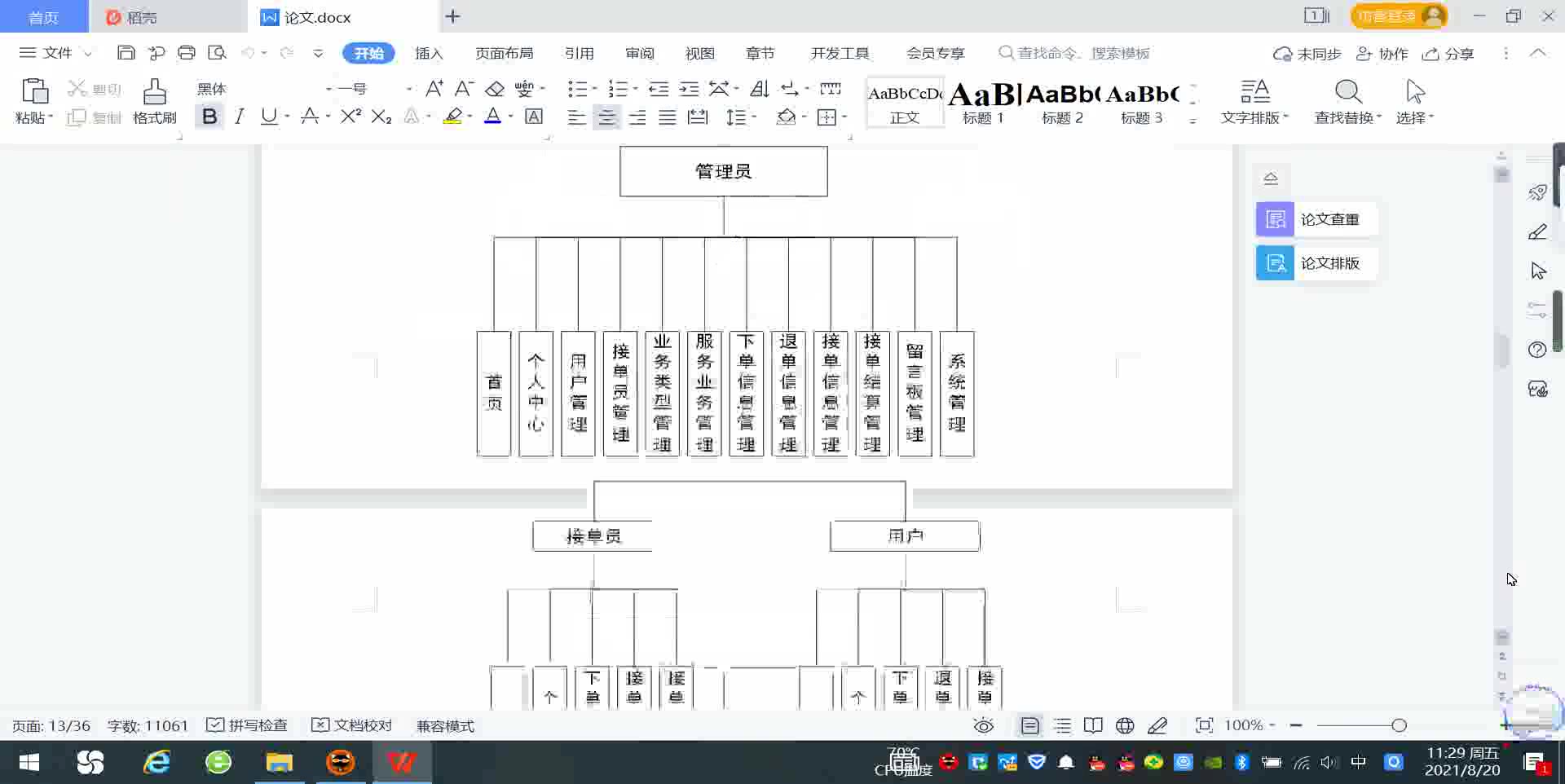Viewport: 1565px width, 784px height.
Task: Apply the yellow highlight color
Action: 452,117
